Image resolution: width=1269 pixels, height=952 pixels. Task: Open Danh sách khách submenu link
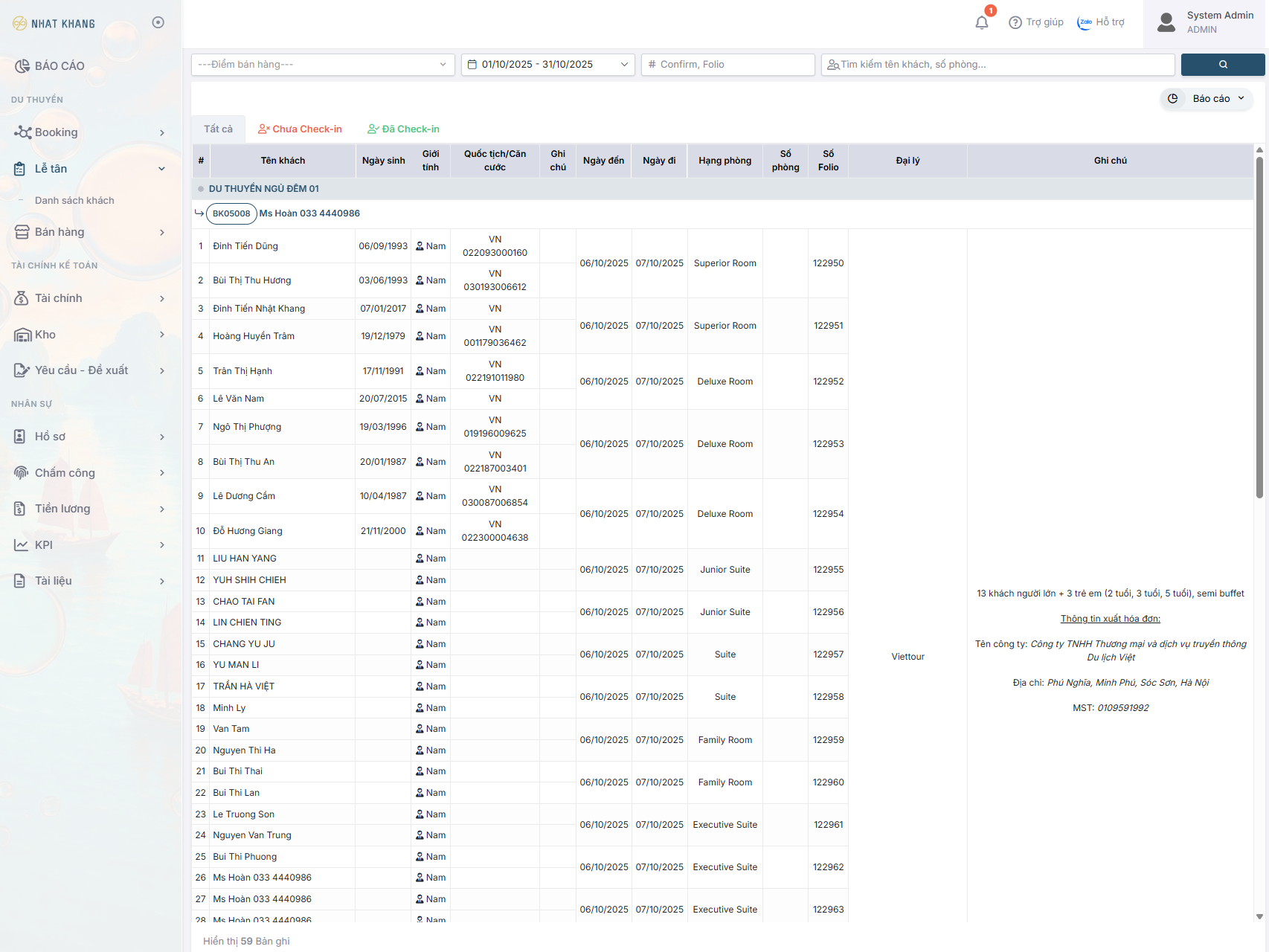click(x=74, y=201)
